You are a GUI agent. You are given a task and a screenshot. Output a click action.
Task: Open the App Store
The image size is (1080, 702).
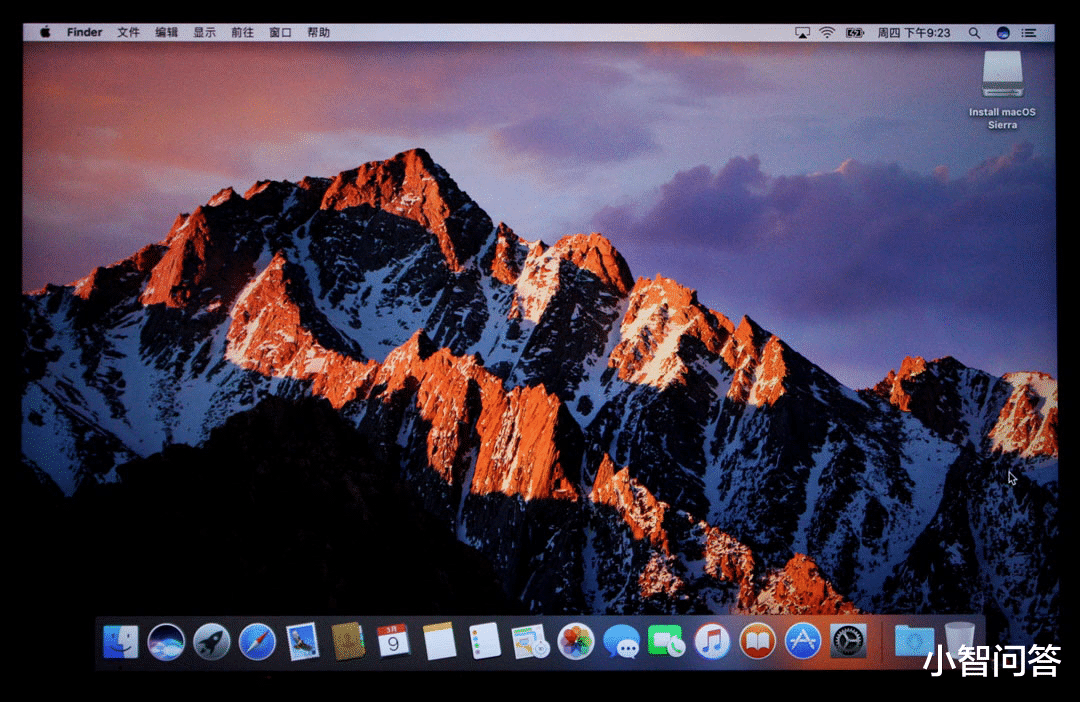[800, 645]
